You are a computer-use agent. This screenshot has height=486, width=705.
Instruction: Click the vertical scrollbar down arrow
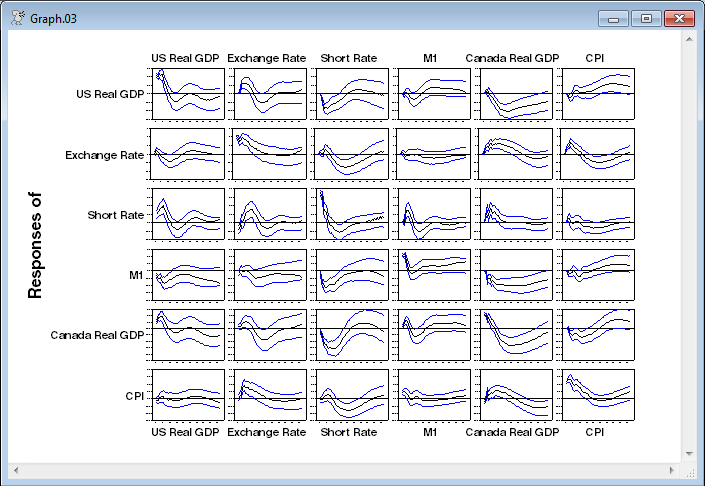pyautogui.click(x=689, y=453)
